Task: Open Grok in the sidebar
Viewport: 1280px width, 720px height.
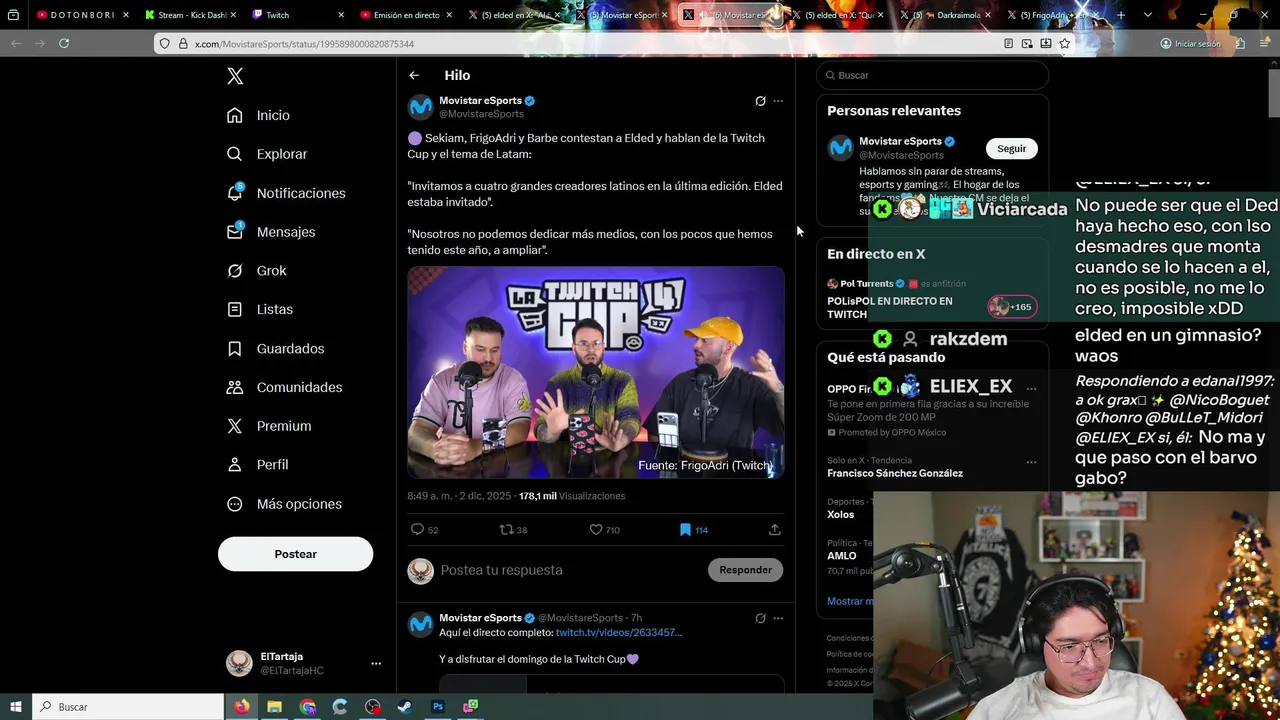Action: 257,270
